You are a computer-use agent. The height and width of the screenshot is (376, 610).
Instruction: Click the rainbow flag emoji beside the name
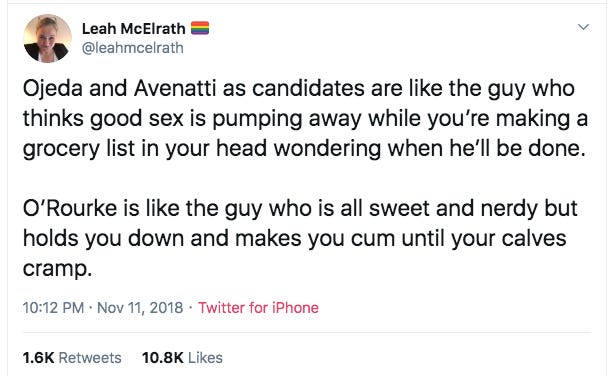200,28
